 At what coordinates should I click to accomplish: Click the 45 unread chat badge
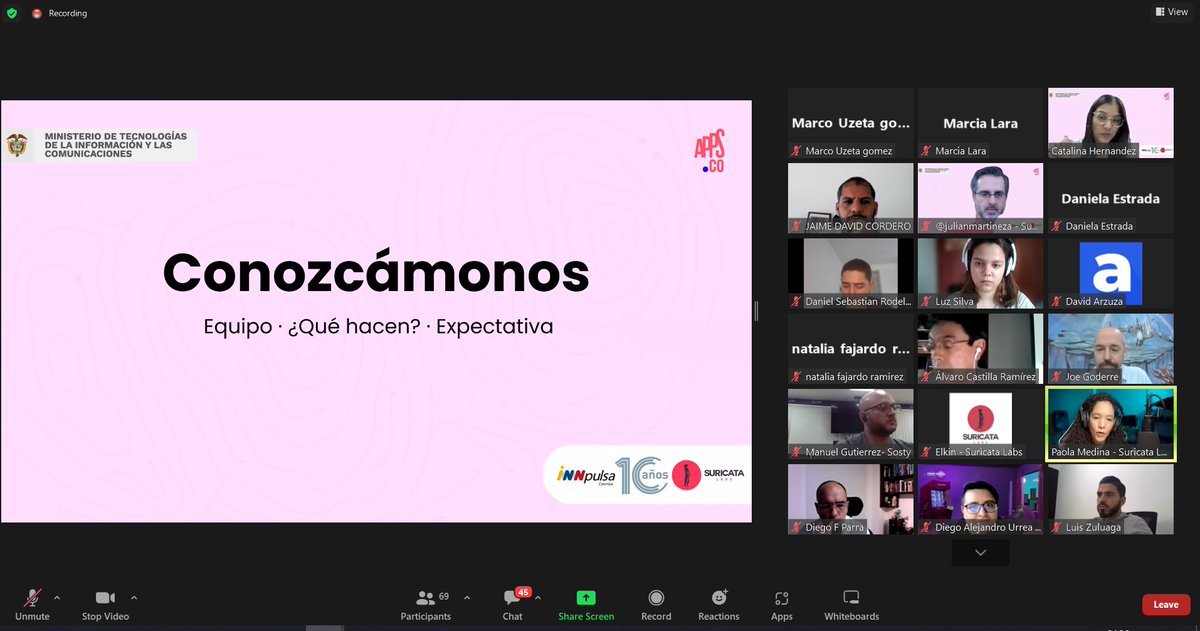[x=522, y=592]
